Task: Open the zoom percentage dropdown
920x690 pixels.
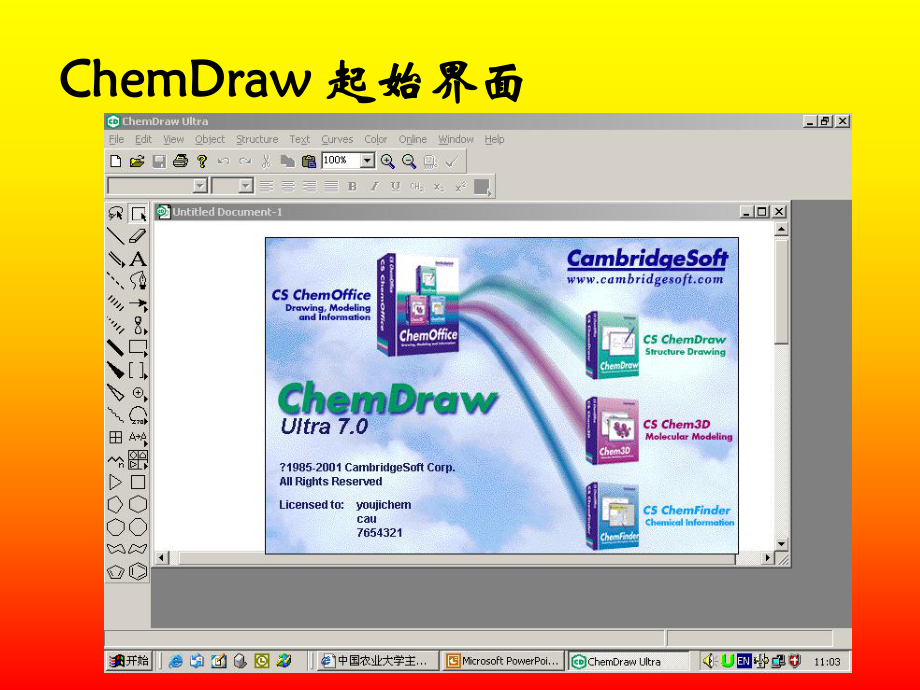Action: (x=368, y=161)
